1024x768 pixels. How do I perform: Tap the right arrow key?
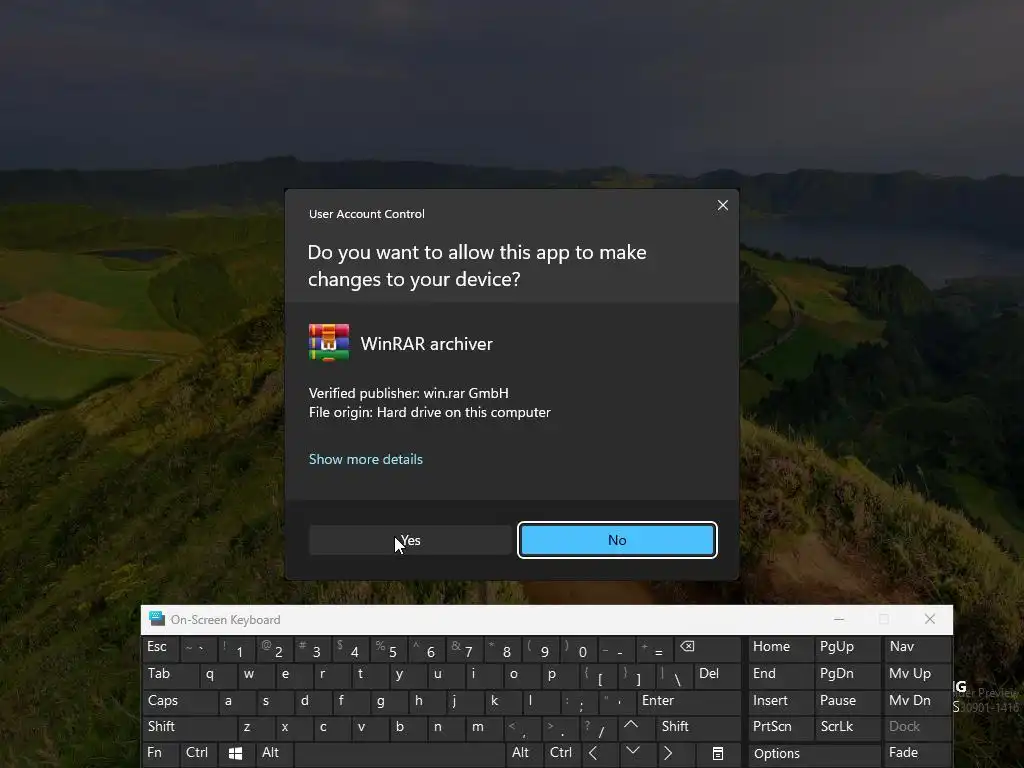click(x=674, y=754)
